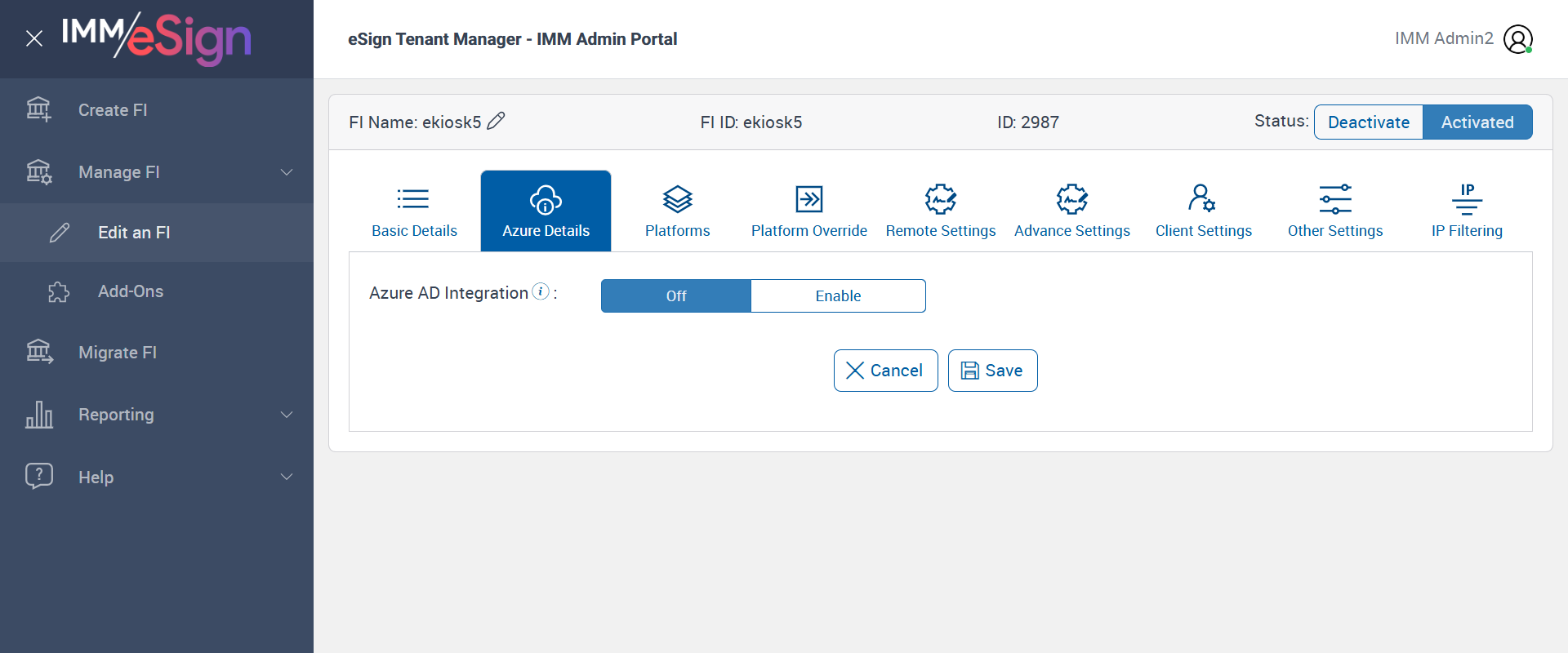Image resolution: width=1568 pixels, height=653 pixels.
Task: Click the Save button's floppy disk icon
Action: tap(969, 371)
